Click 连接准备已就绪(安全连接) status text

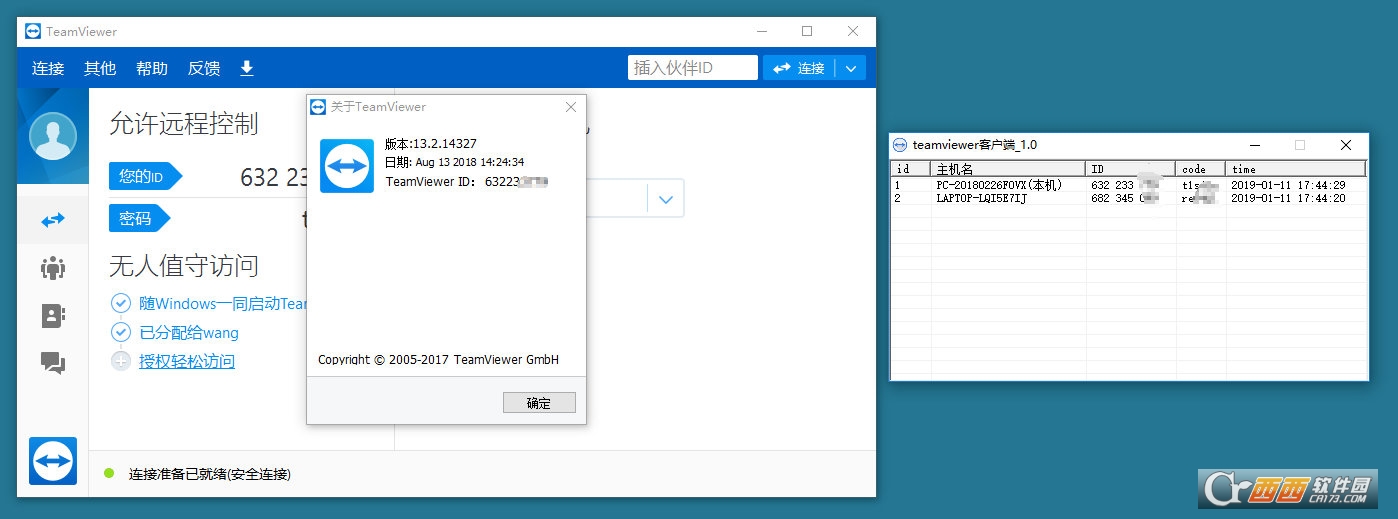(x=210, y=474)
